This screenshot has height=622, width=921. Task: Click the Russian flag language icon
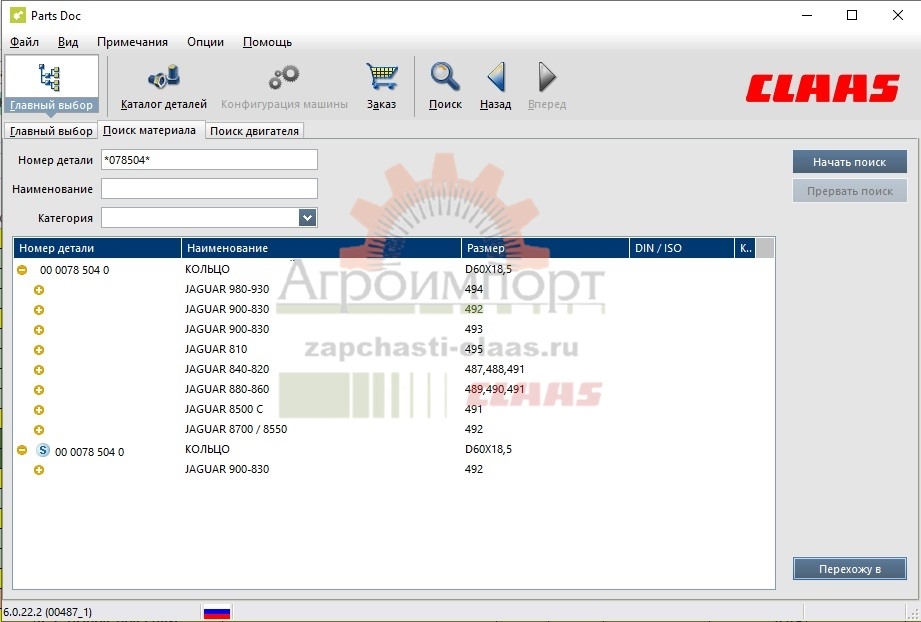(217, 612)
